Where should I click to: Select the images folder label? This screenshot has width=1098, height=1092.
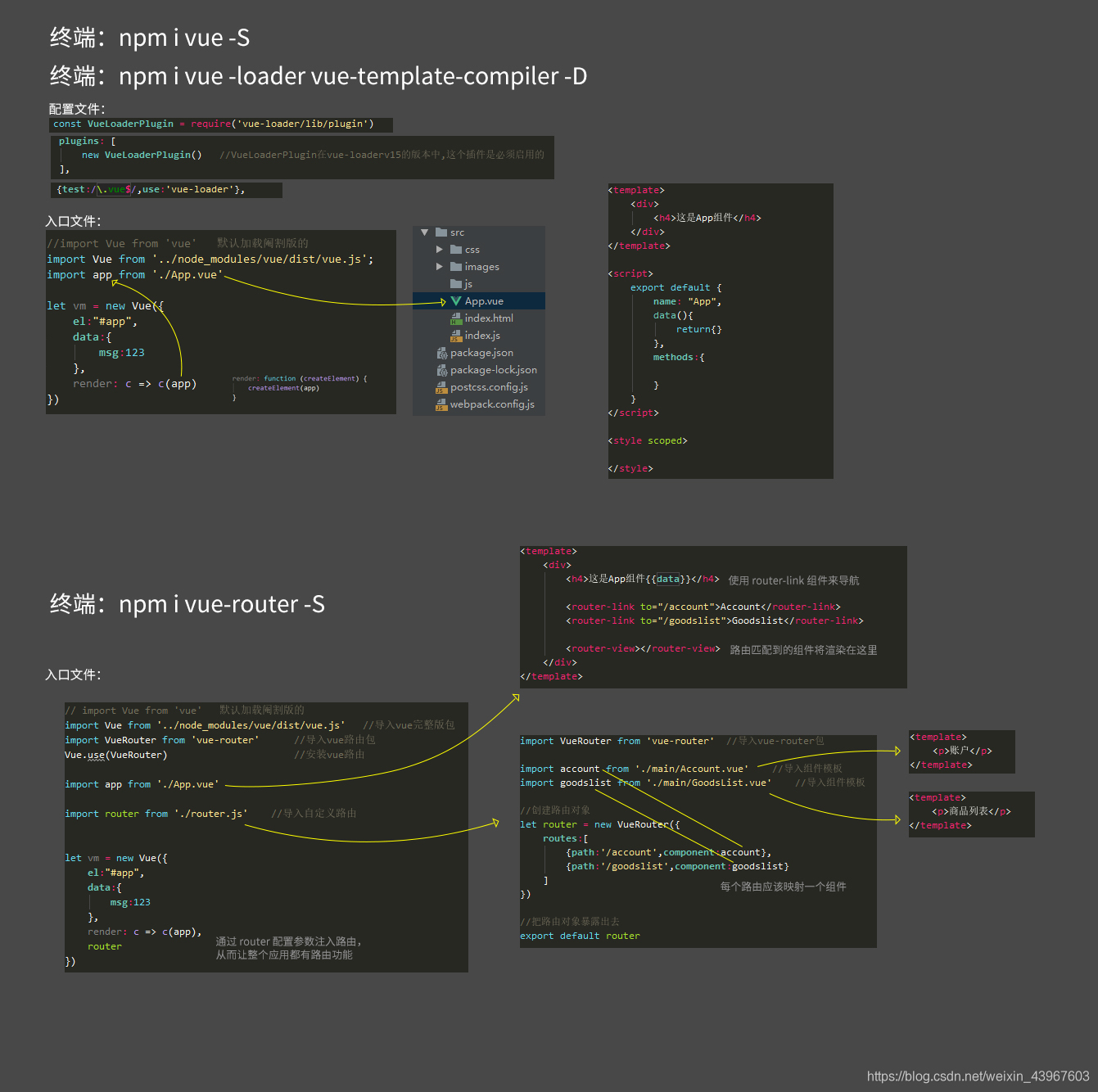coord(481,267)
